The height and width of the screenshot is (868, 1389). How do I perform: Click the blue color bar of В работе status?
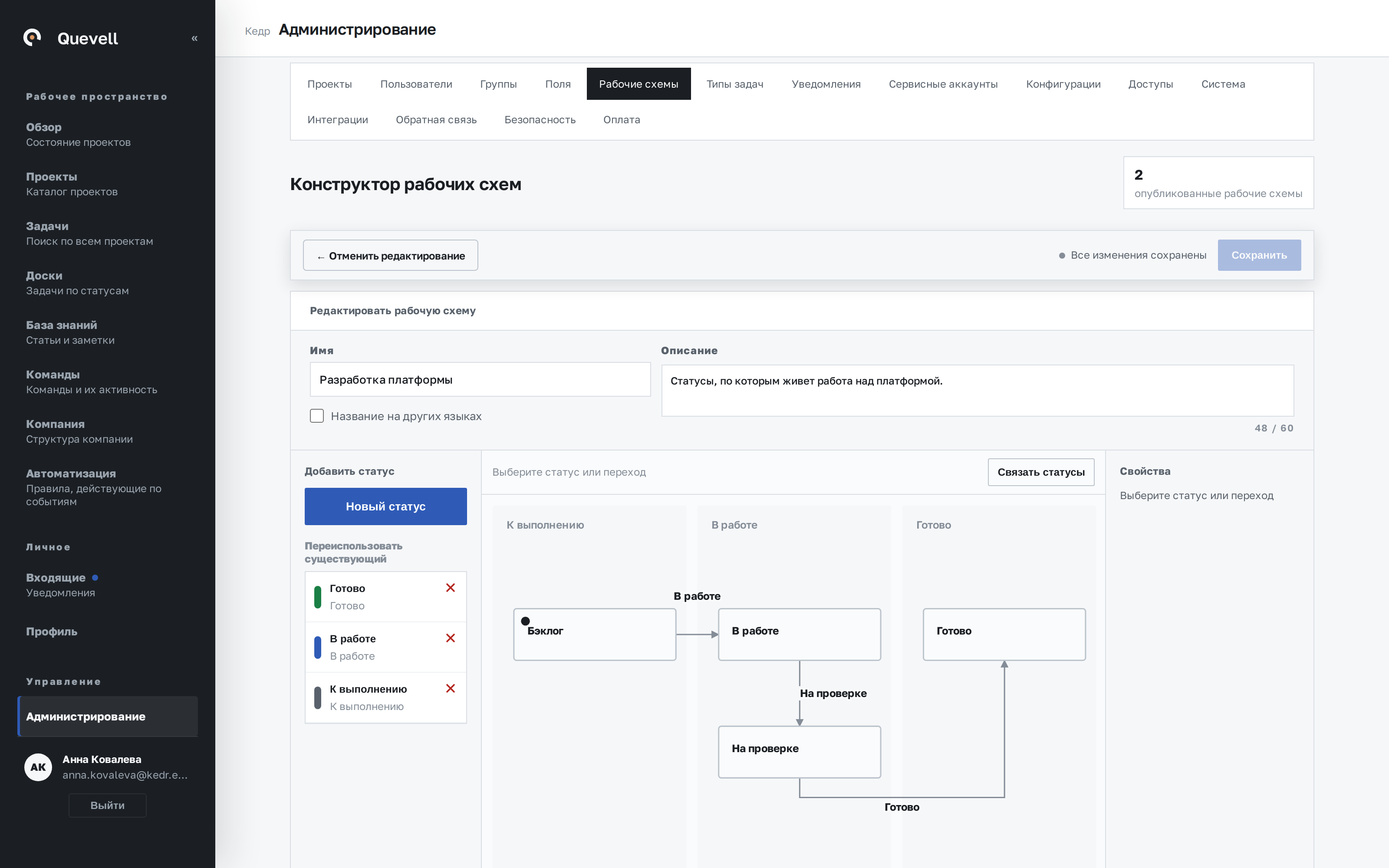tap(317, 648)
